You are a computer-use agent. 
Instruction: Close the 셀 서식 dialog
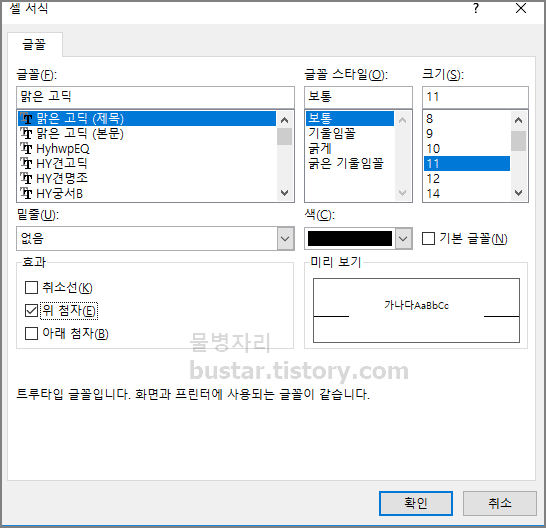pyautogui.click(x=521, y=8)
